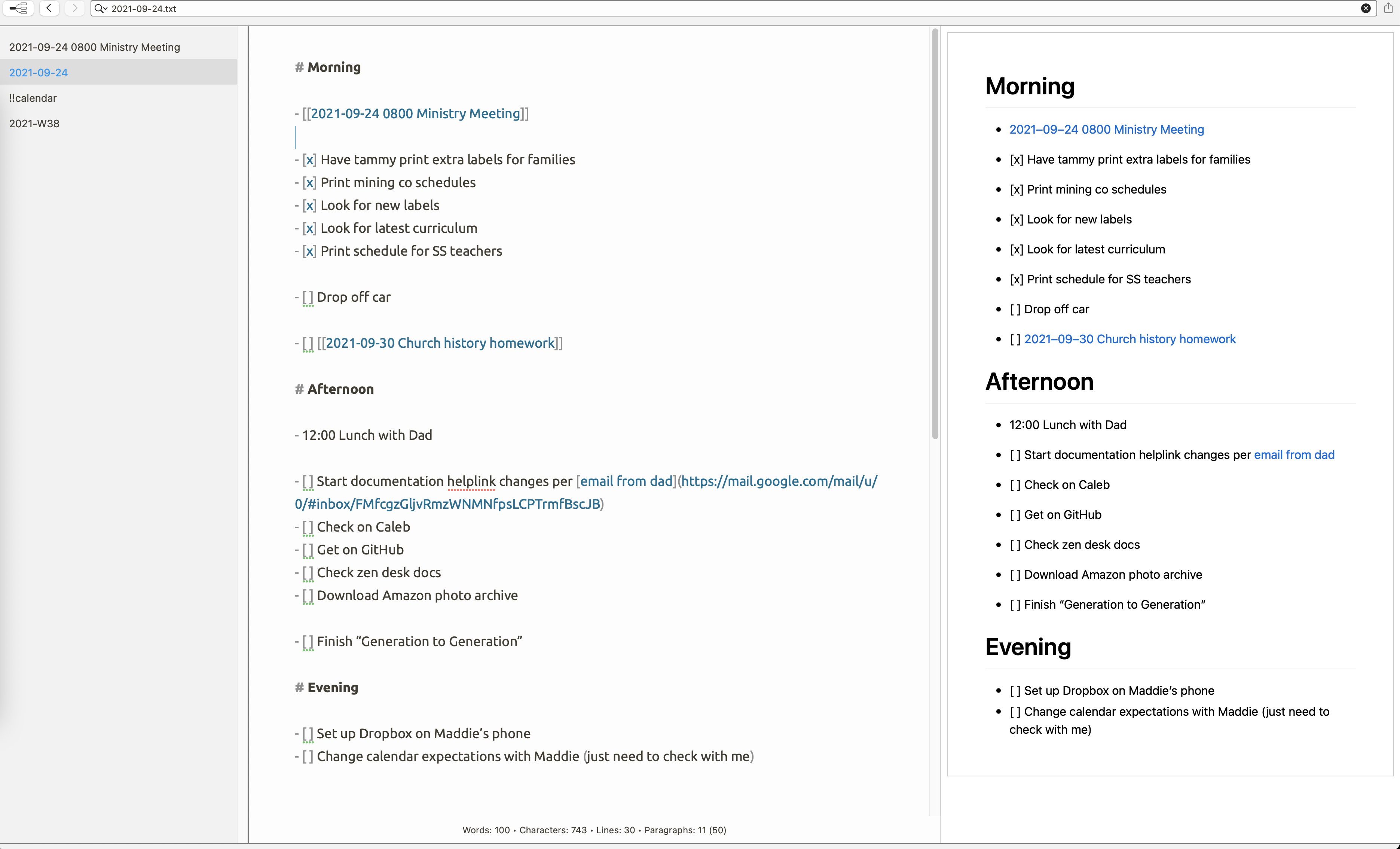Uncheck Print mining co schedules in the editor
The width and height of the screenshot is (1400, 849).
(309, 183)
